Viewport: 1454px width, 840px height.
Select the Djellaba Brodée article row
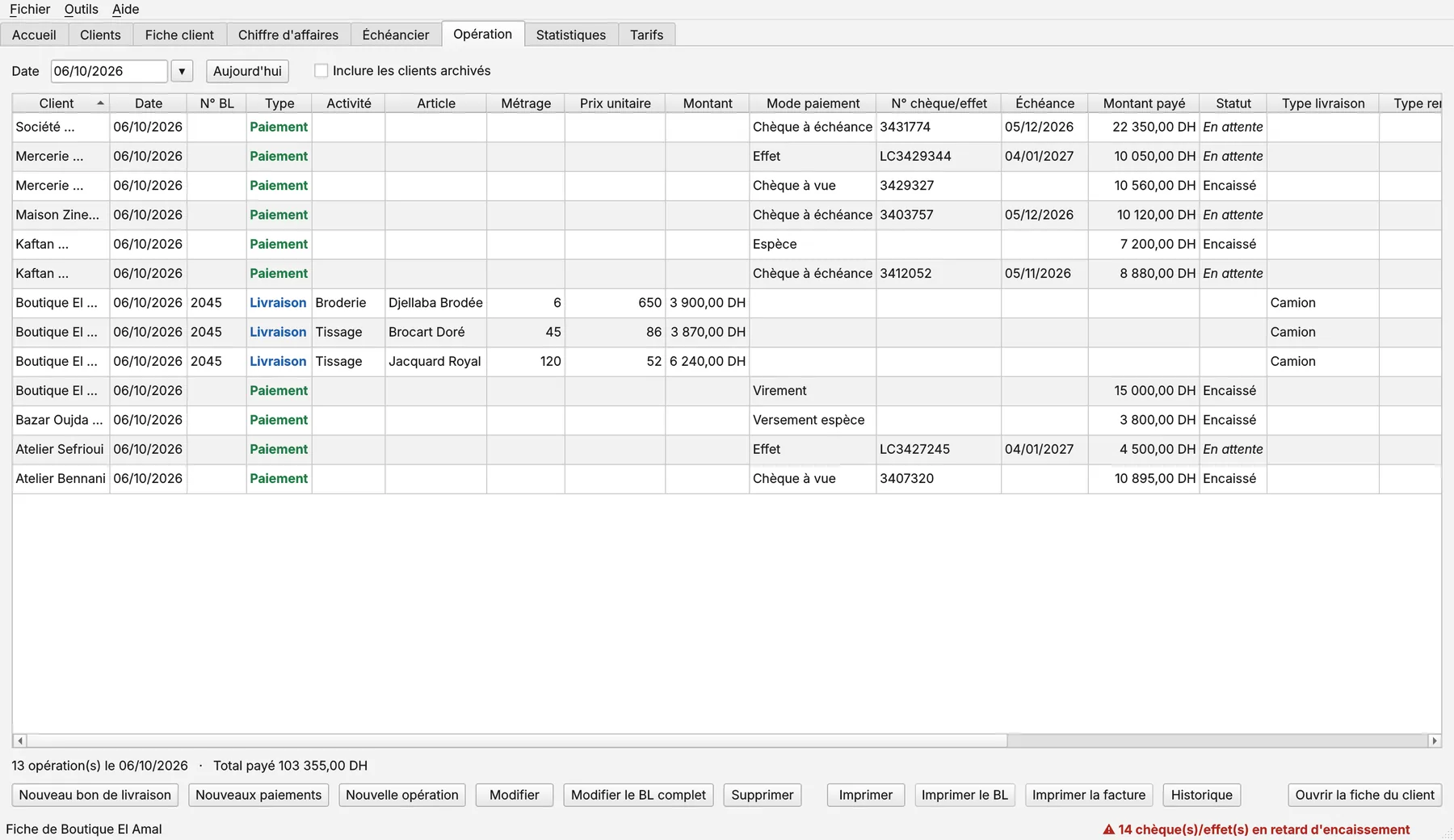coord(727,303)
